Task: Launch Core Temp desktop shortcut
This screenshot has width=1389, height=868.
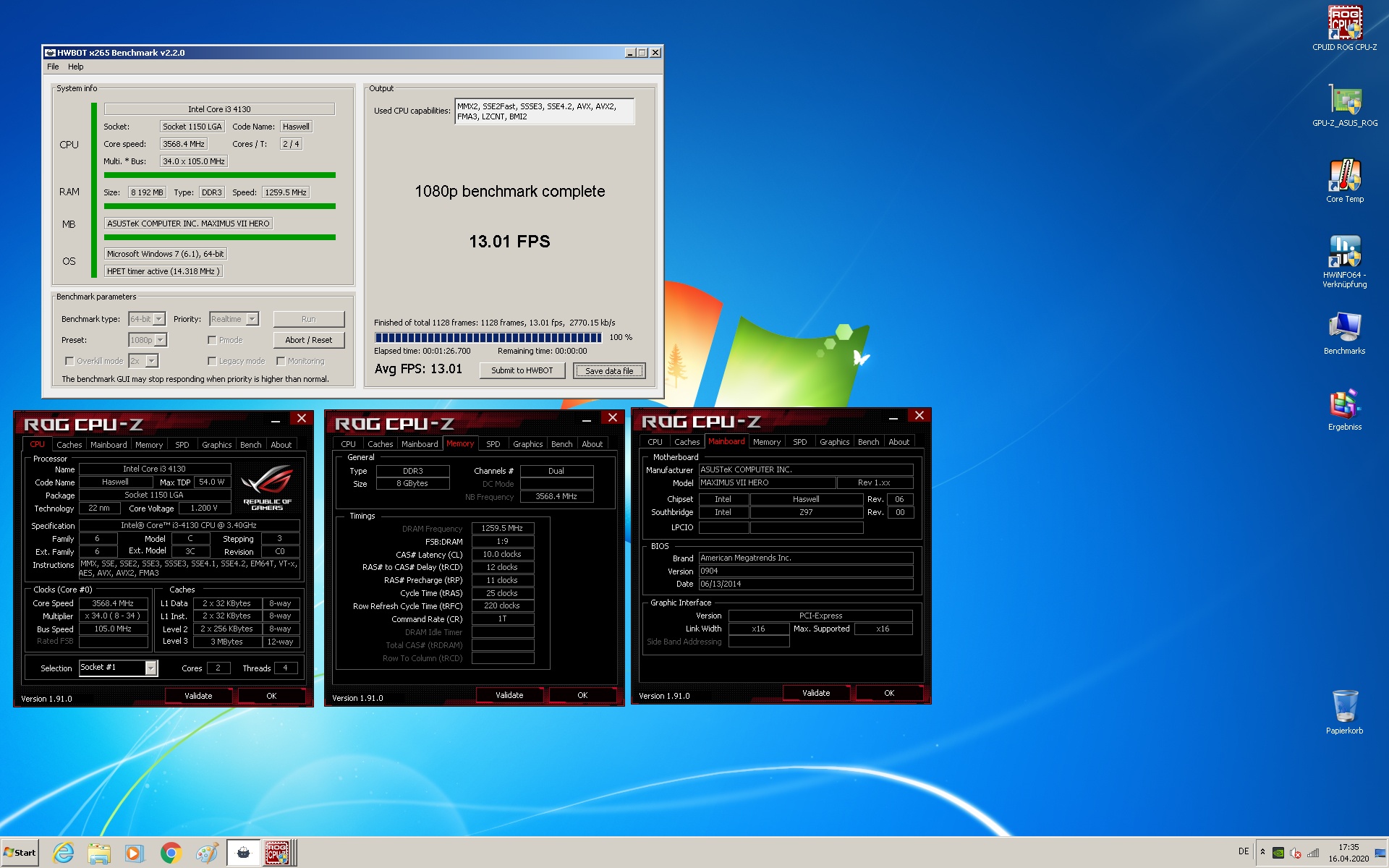Action: click(1344, 181)
